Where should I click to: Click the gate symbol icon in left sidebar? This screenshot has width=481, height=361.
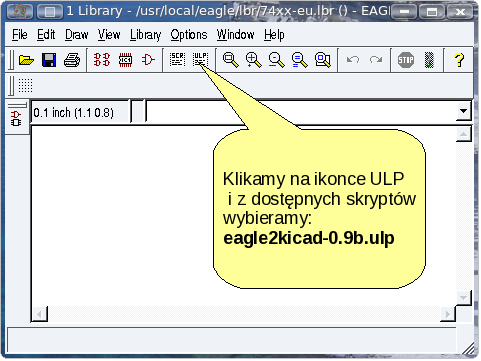click(16, 118)
